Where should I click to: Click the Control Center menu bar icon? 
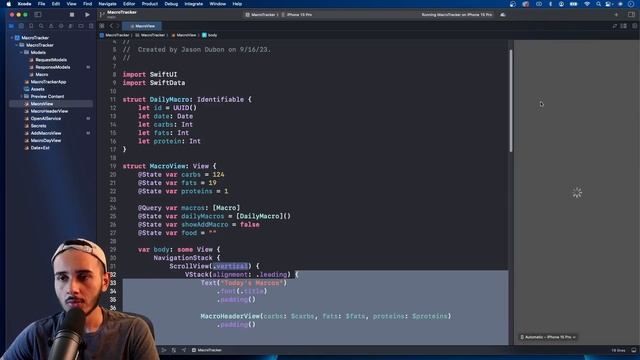point(609,4)
